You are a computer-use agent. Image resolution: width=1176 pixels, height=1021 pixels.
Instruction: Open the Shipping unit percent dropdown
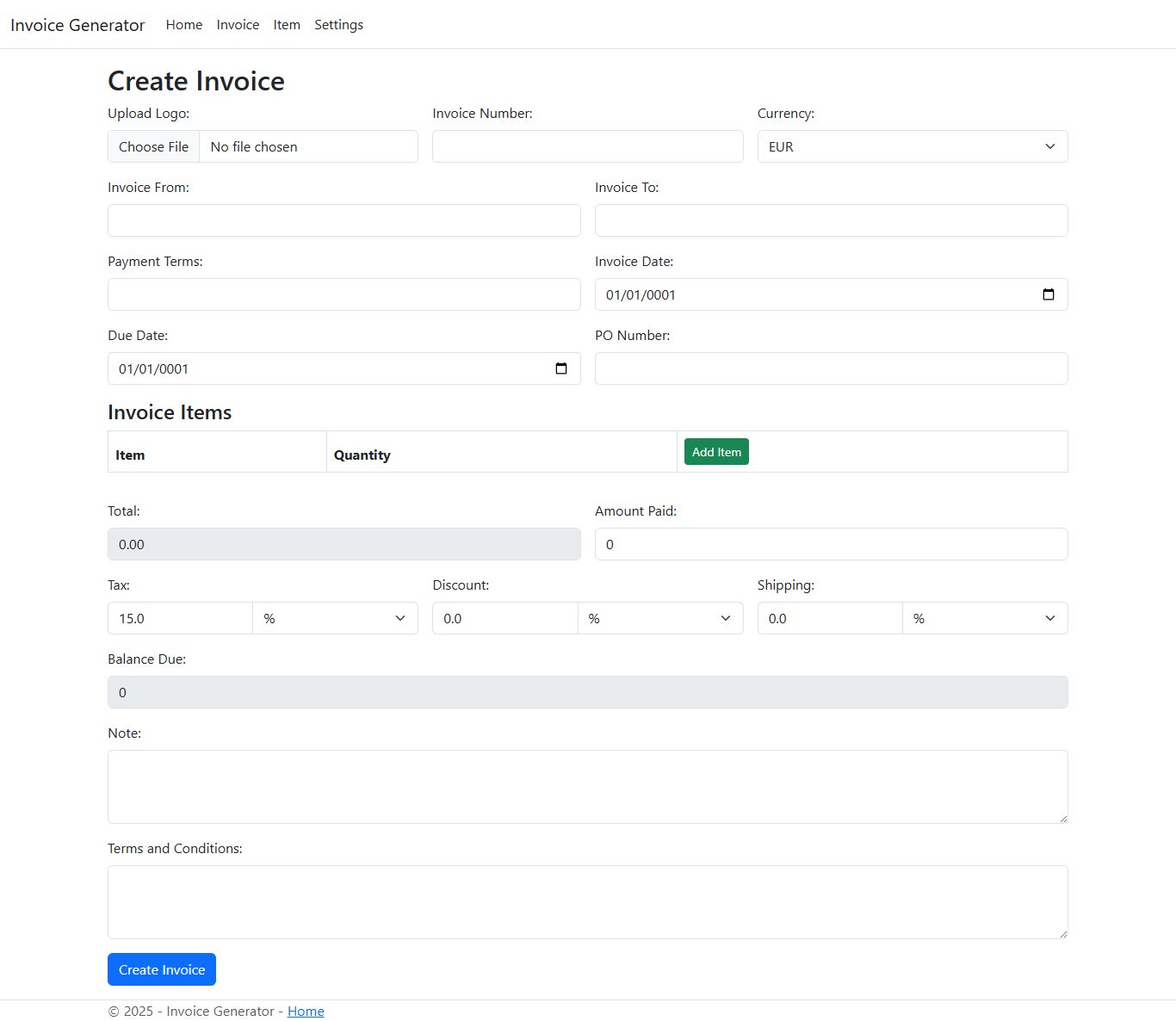tap(984, 618)
